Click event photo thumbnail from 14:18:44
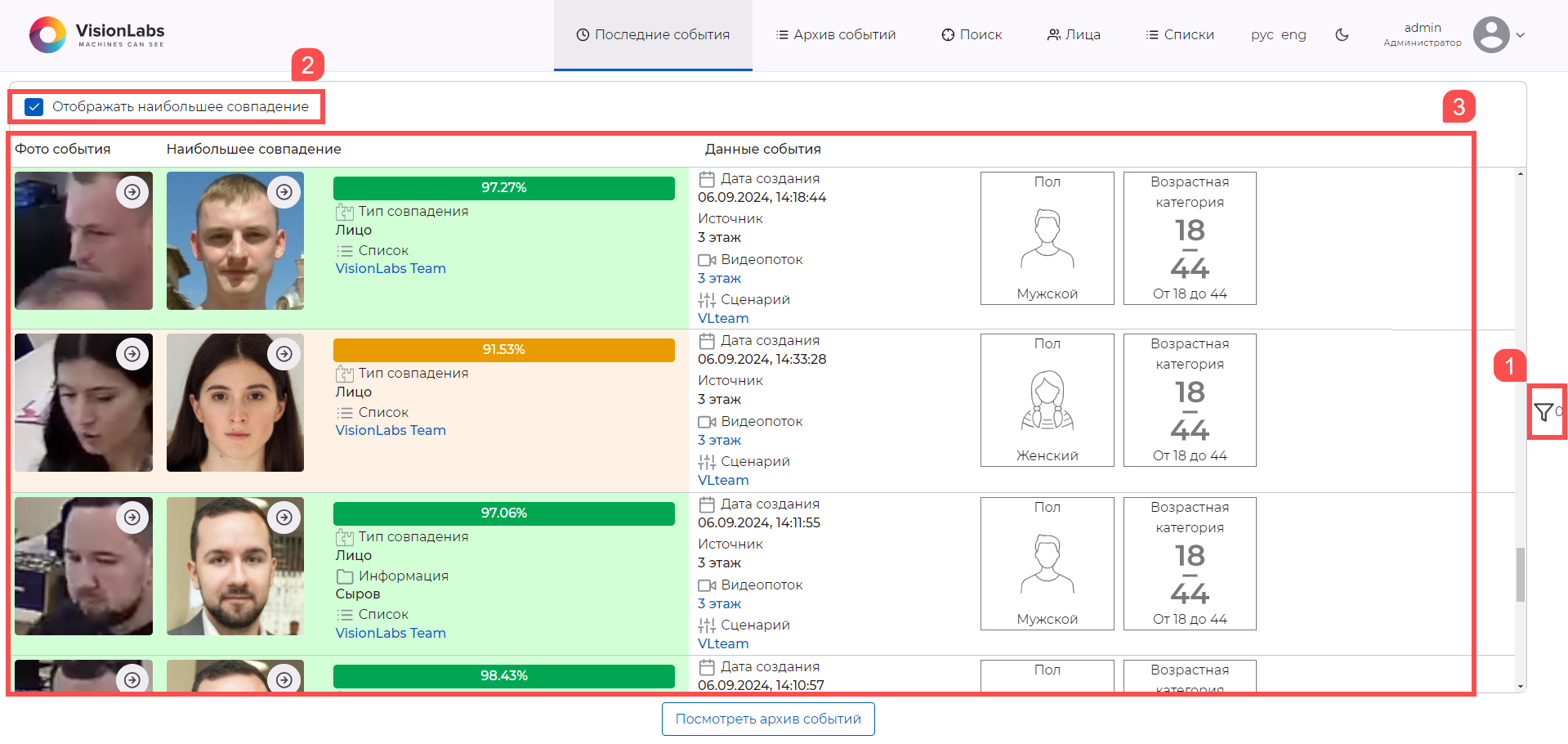Screen dimensions: 1568x744 tap(83, 240)
